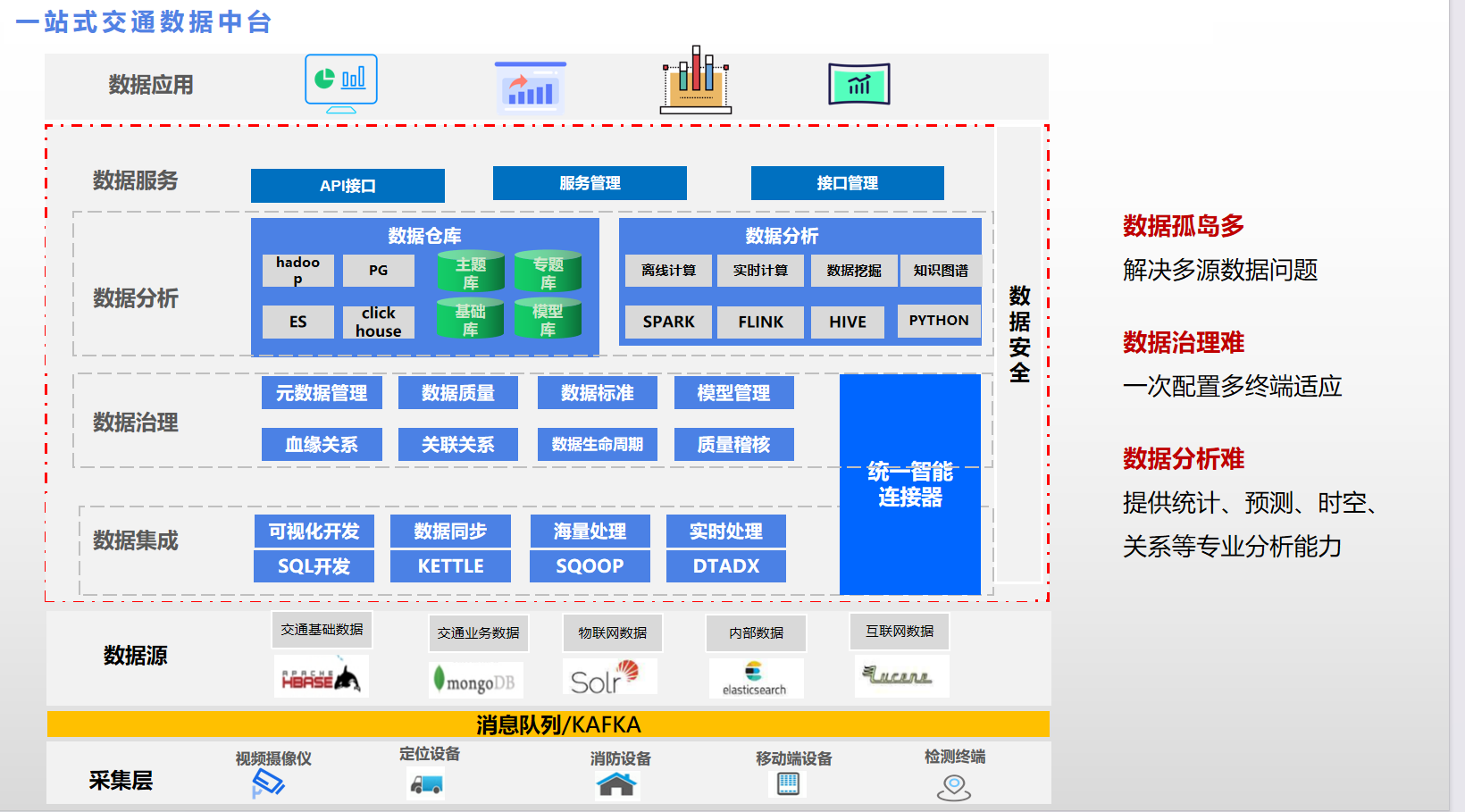Screen dimensions: 1465x812
Task: Select the SPARK box
Action: click(x=668, y=322)
